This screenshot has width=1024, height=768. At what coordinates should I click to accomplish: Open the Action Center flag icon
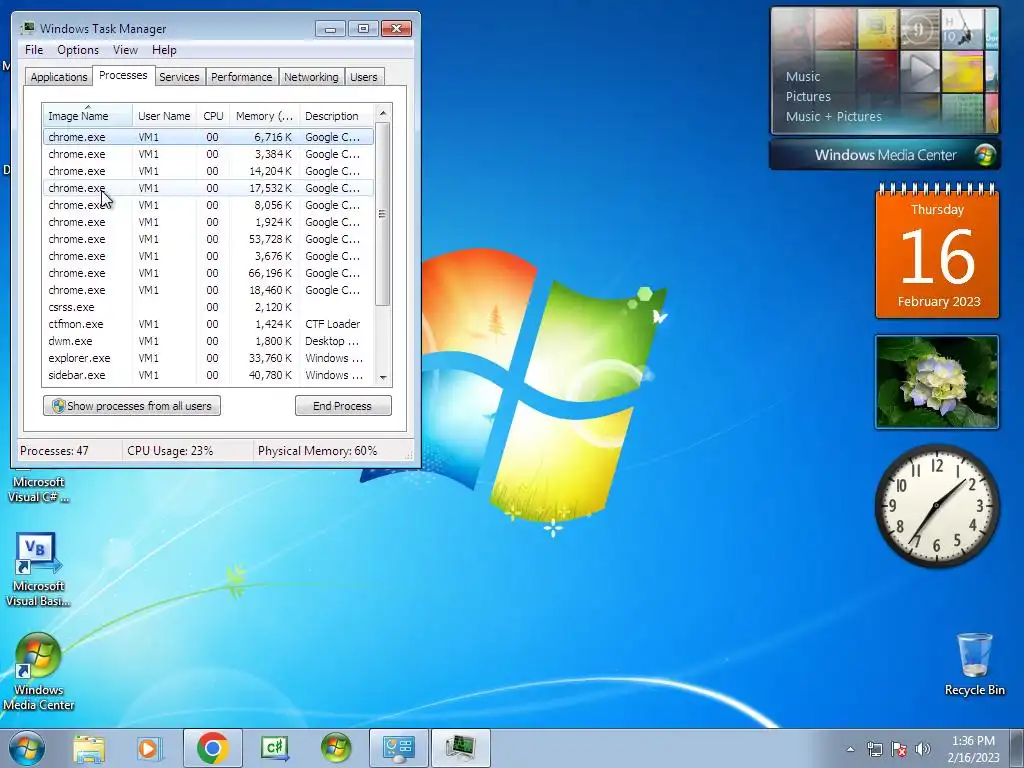click(899, 749)
